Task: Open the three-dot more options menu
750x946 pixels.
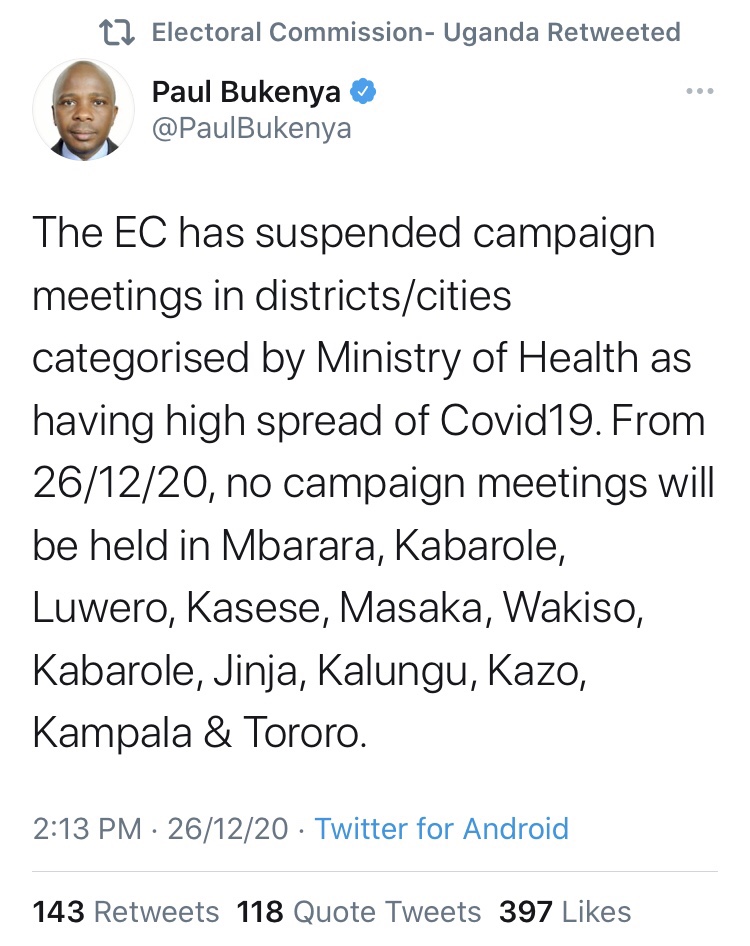Action: click(699, 92)
